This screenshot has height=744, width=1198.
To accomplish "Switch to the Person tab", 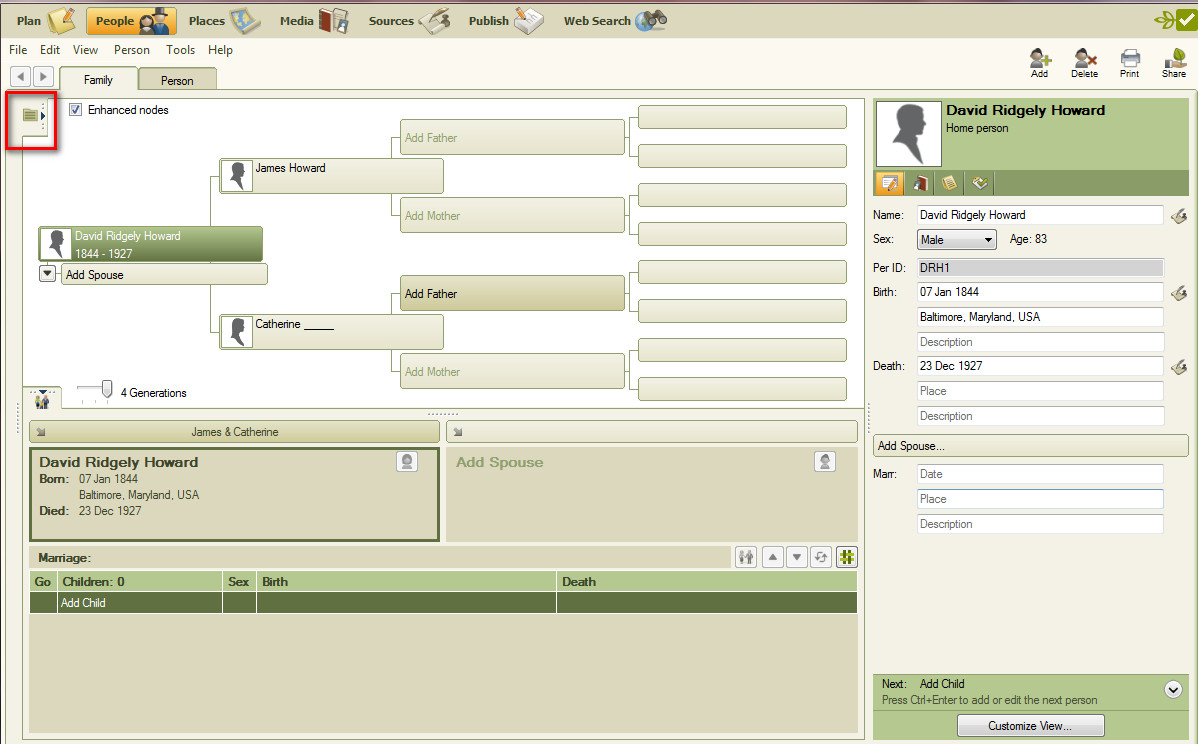I will 177,79.
